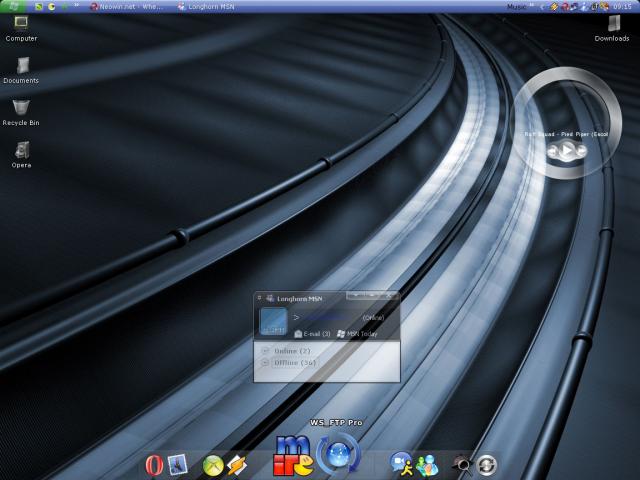Open the Music toolbar on taskbar
Screen dimensions: 640x480
tap(516, 7)
